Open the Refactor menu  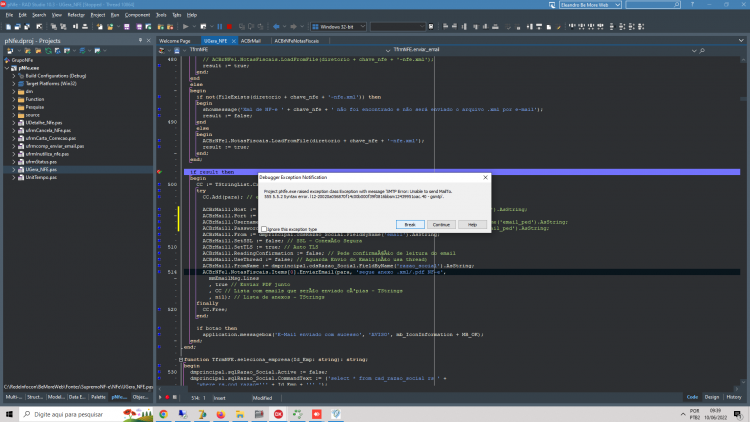coord(76,15)
